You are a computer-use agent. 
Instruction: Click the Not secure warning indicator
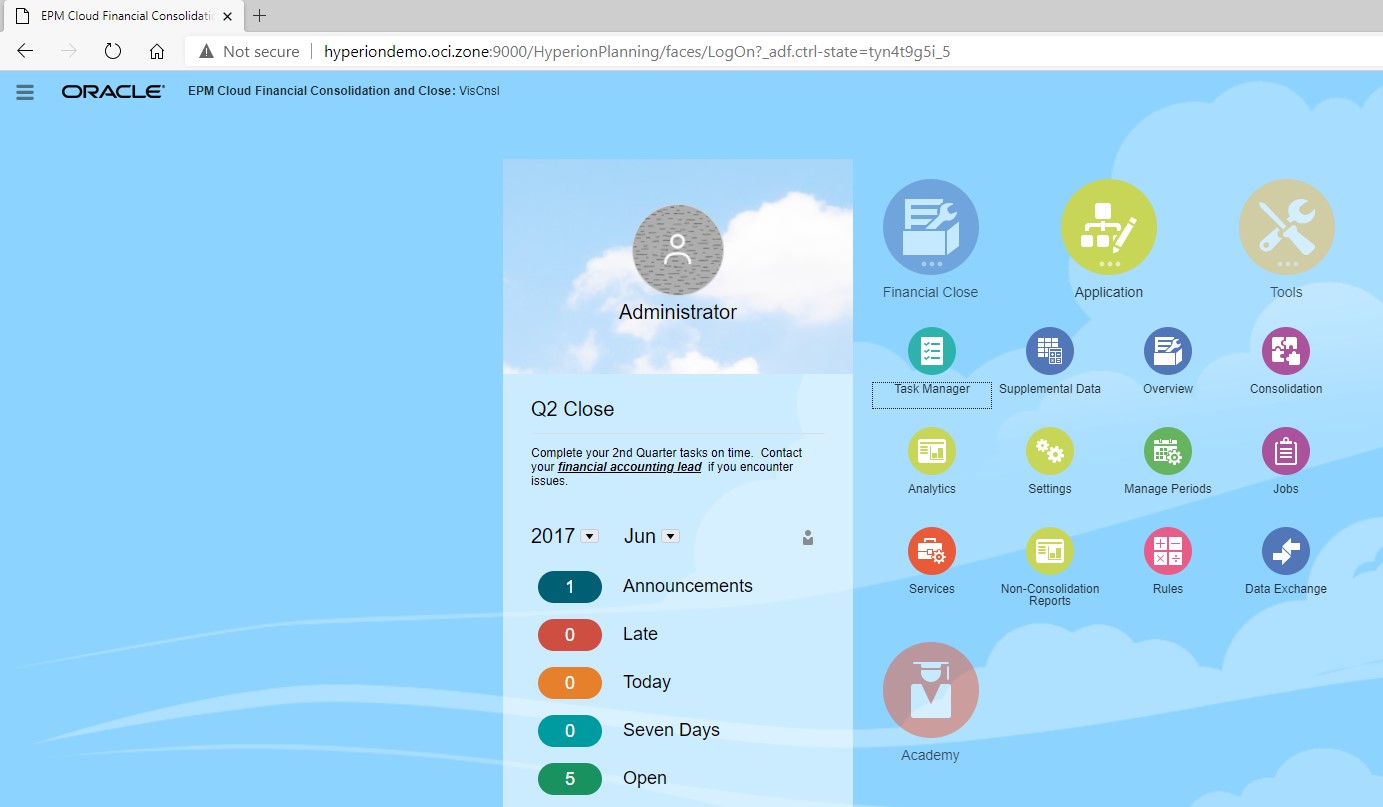249,51
